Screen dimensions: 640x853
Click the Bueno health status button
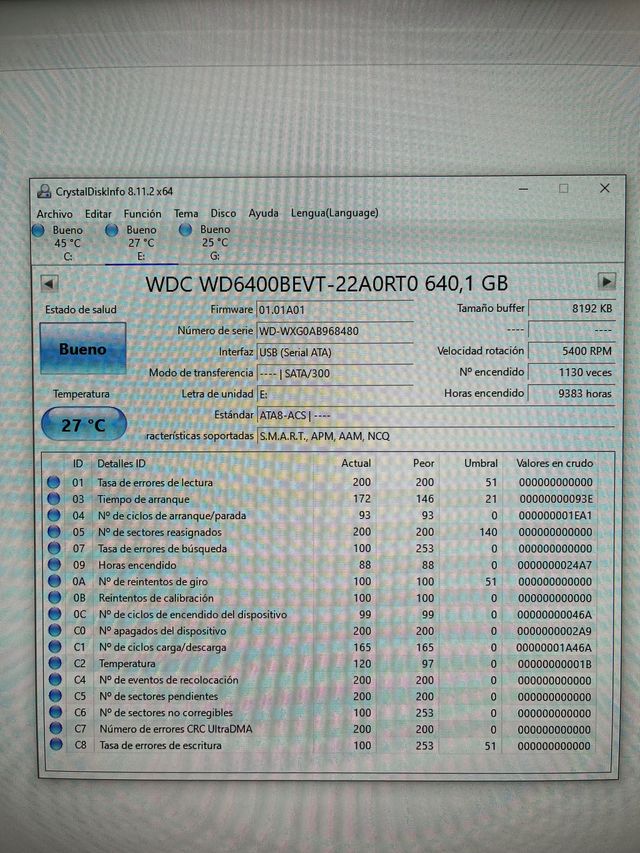[x=83, y=349]
